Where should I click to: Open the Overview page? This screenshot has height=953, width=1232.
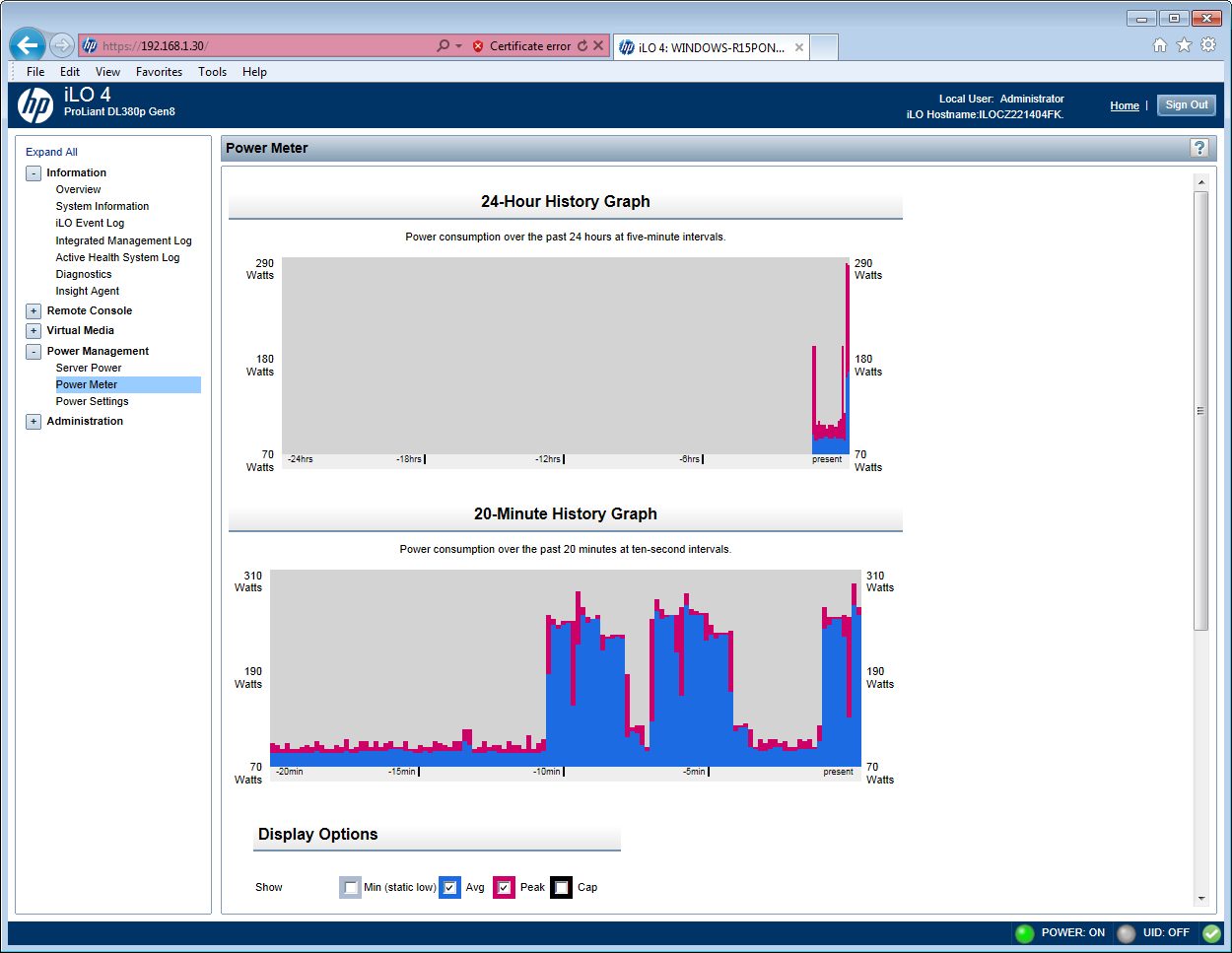point(79,189)
